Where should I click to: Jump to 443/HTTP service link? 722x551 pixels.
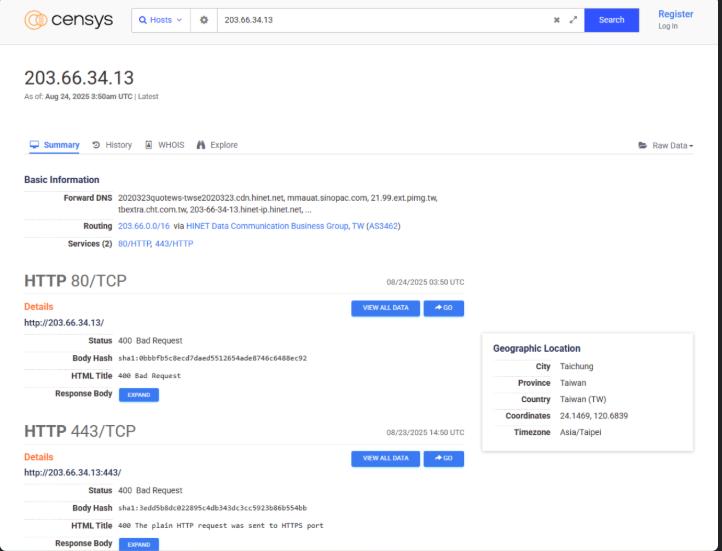click(174, 244)
